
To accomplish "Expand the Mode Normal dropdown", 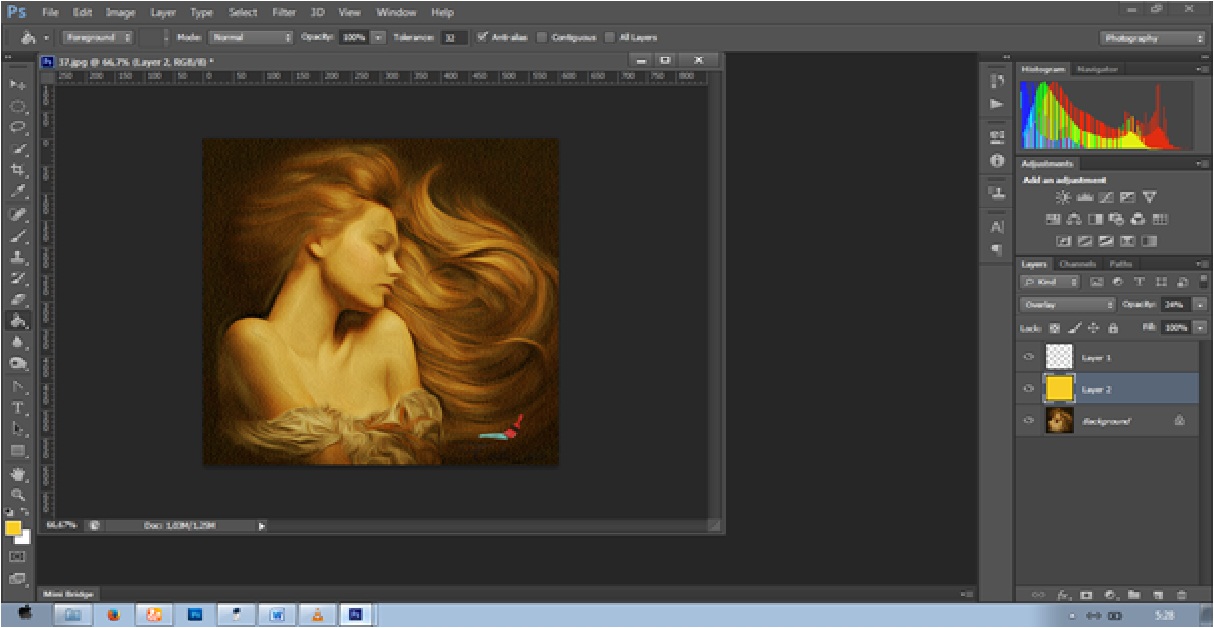I will [x=250, y=38].
